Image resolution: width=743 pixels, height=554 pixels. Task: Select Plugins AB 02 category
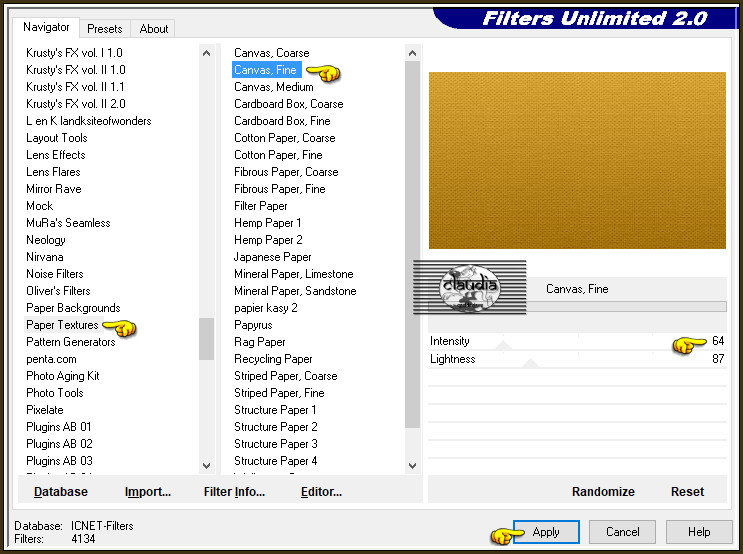[59, 444]
